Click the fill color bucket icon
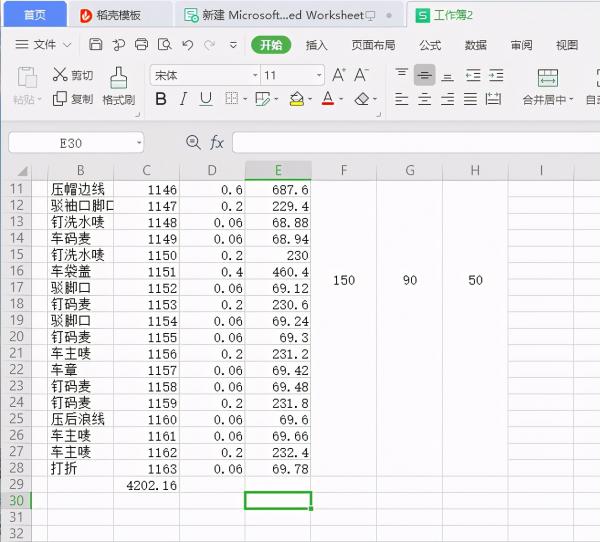The height and width of the screenshot is (542, 600). 297,99
